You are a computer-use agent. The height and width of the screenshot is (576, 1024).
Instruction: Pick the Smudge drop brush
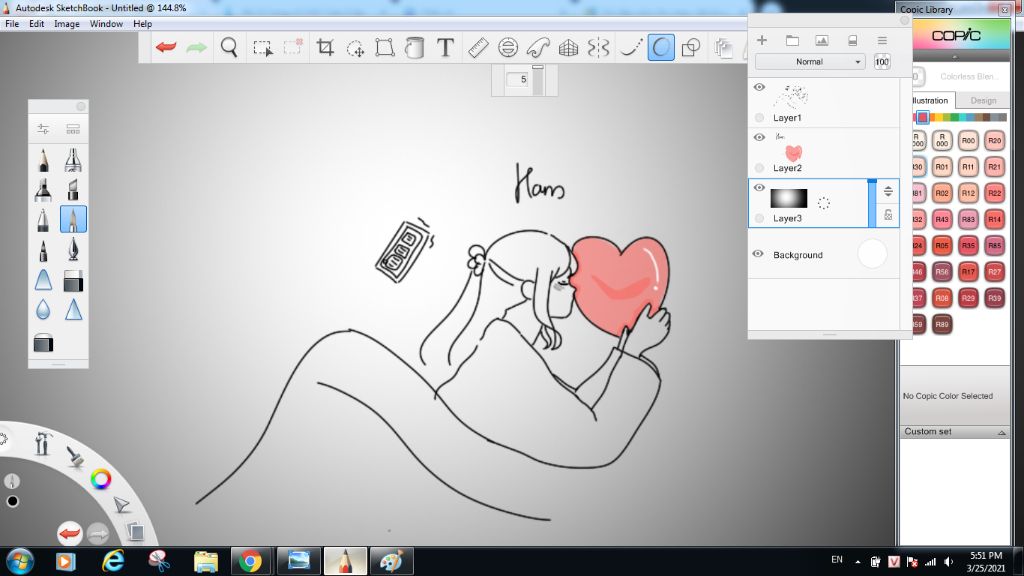coord(43,309)
